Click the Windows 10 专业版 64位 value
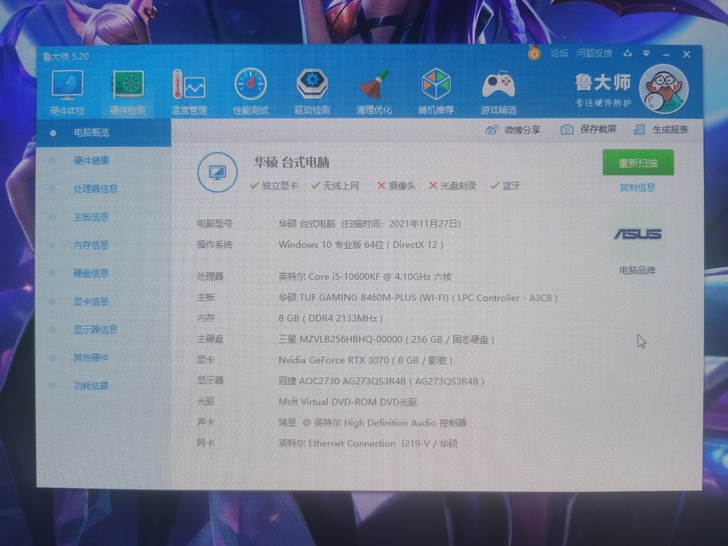The height and width of the screenshot is (546, 728). pos(361,245)
